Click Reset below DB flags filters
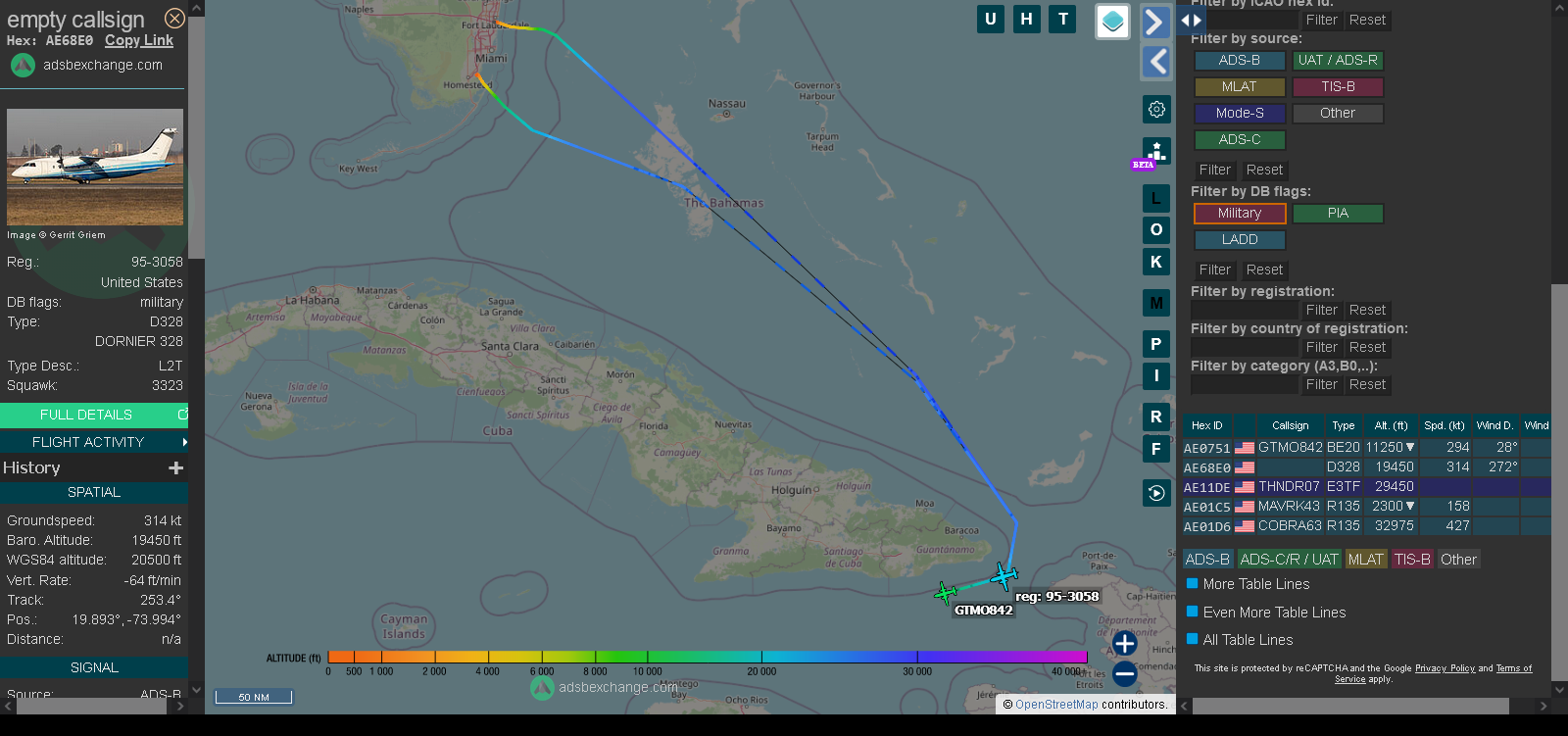 click(1264, 270)
